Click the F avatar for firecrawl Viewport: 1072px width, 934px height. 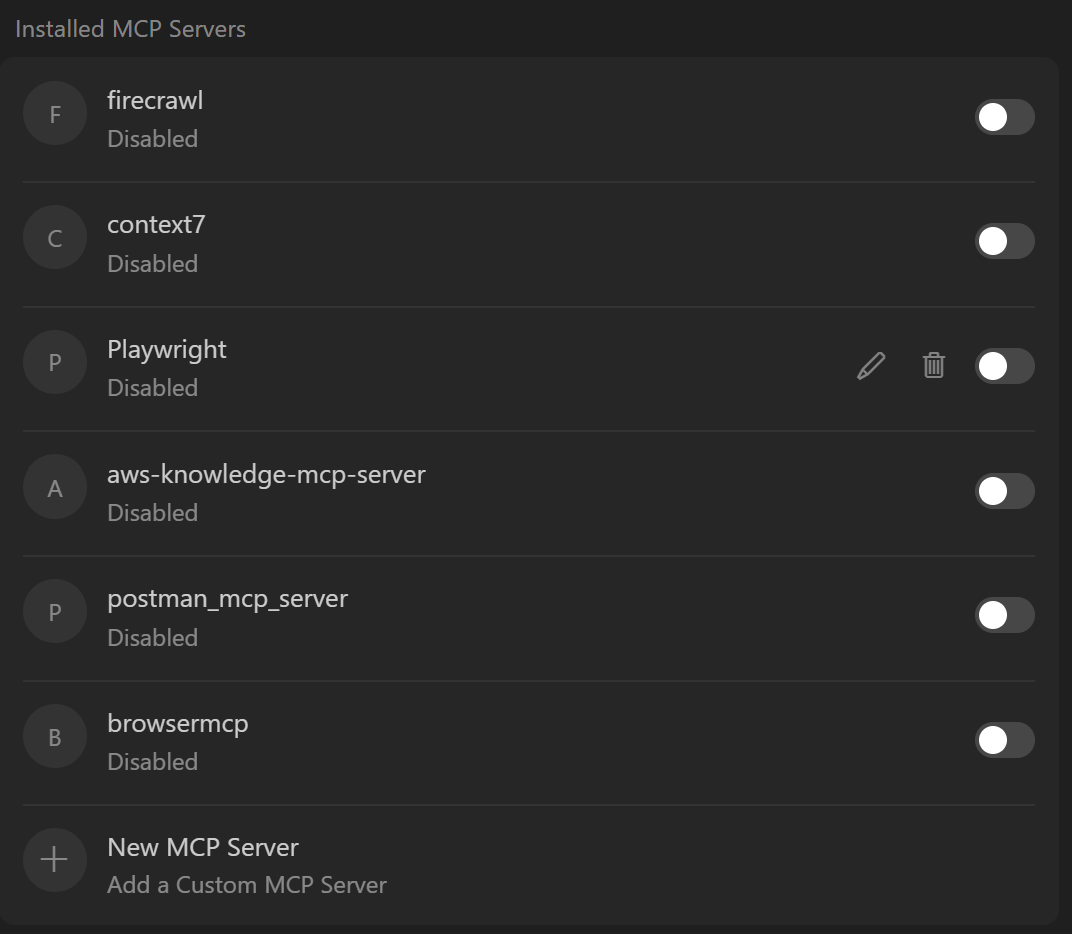(55, 114)
